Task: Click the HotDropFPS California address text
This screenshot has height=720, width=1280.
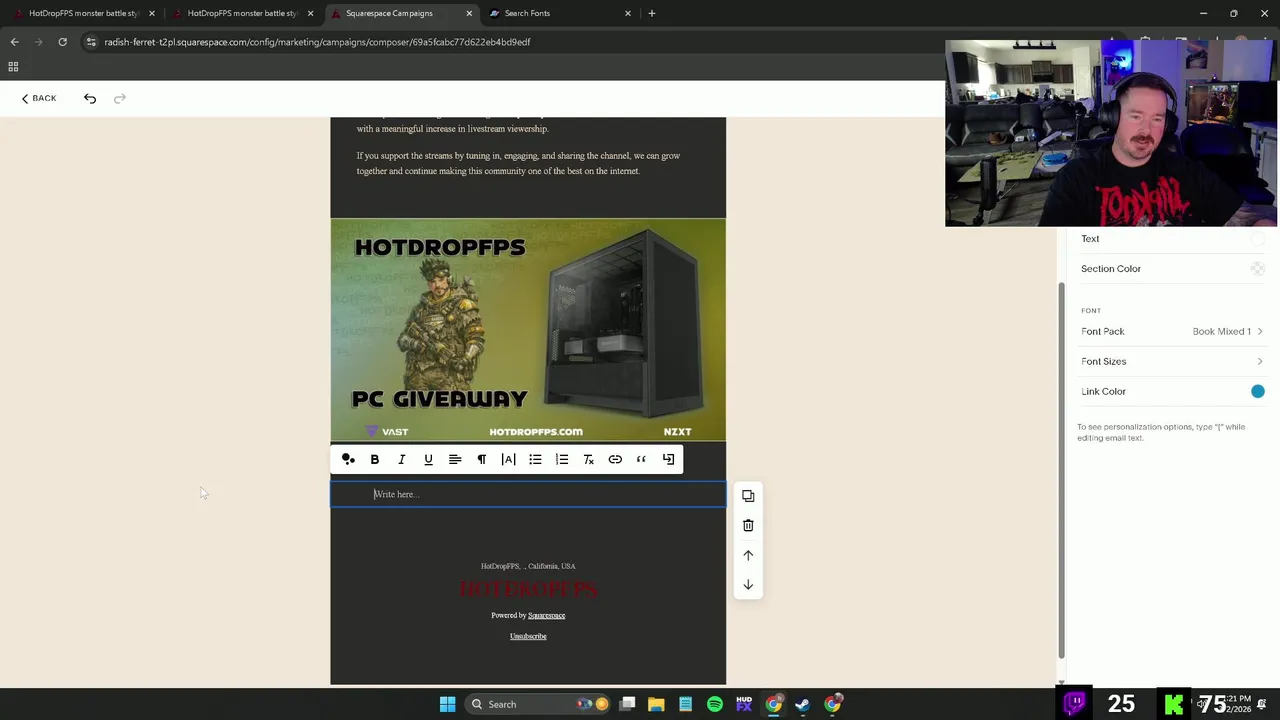Action: click(x=528, y=566)
